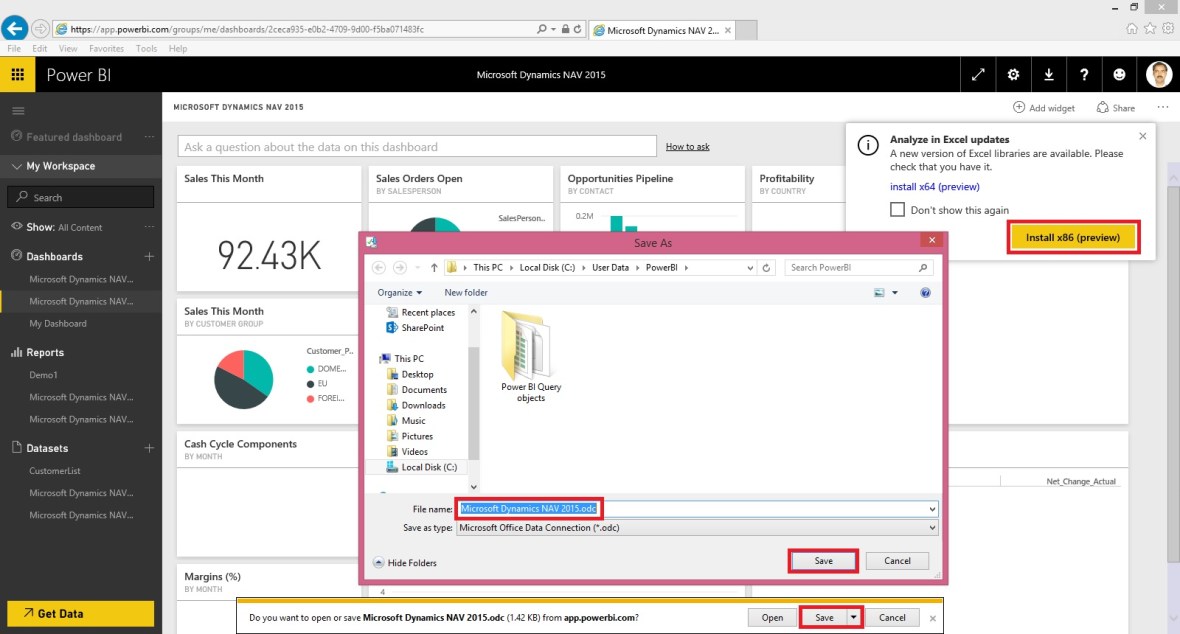
Task: Click the feedback smiley face icon
Action: pos(1119,73)
